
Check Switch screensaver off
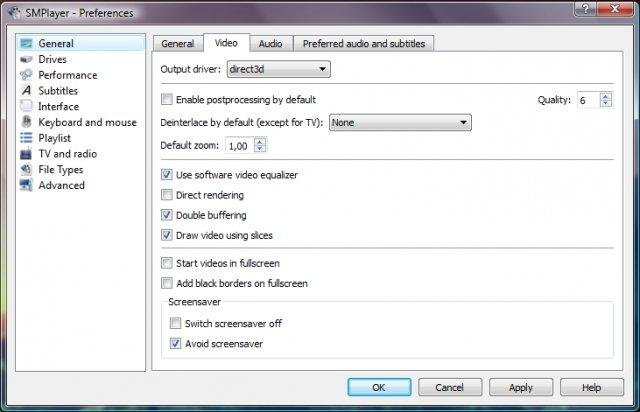[175, 323]
